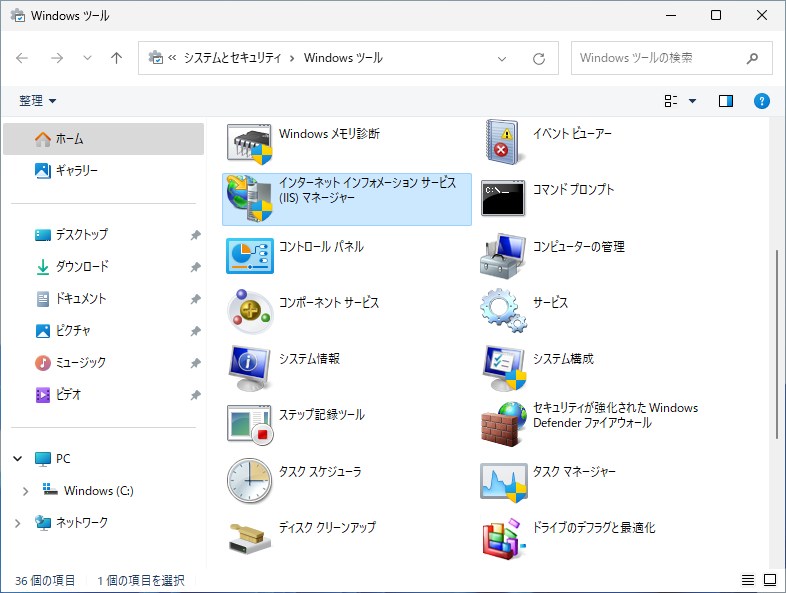Click the forward navigation arrow
786x593 pixels.
click(57, 58)
